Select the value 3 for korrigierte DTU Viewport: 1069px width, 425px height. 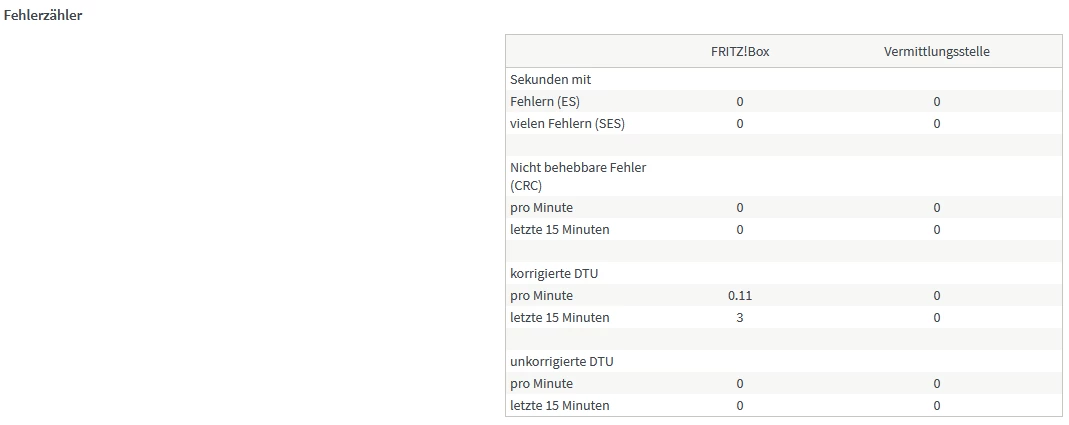click(739, 318)
